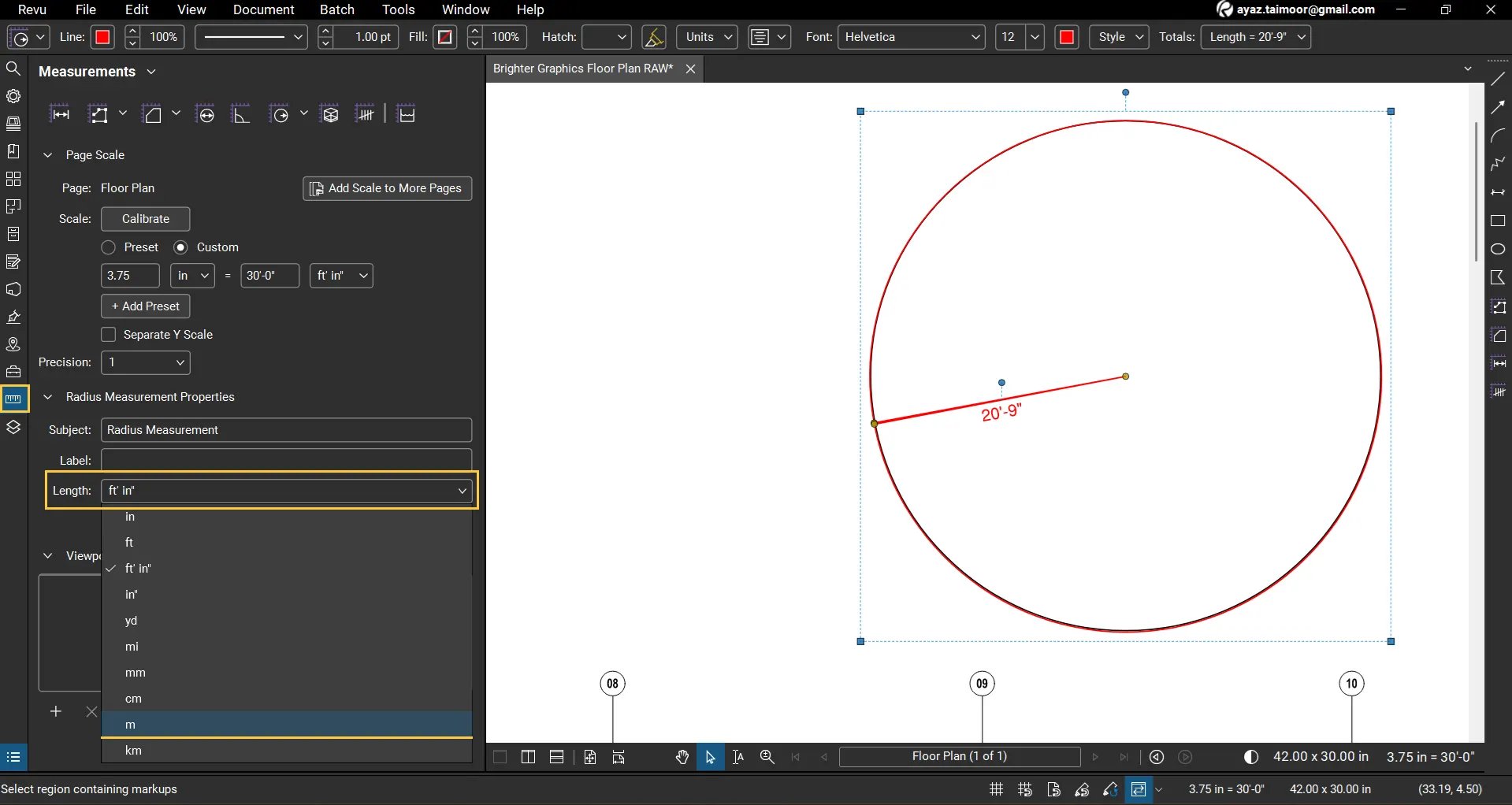The image size is (1512, 805).
Task: Select the Count measurement tool
Action: 366,113
